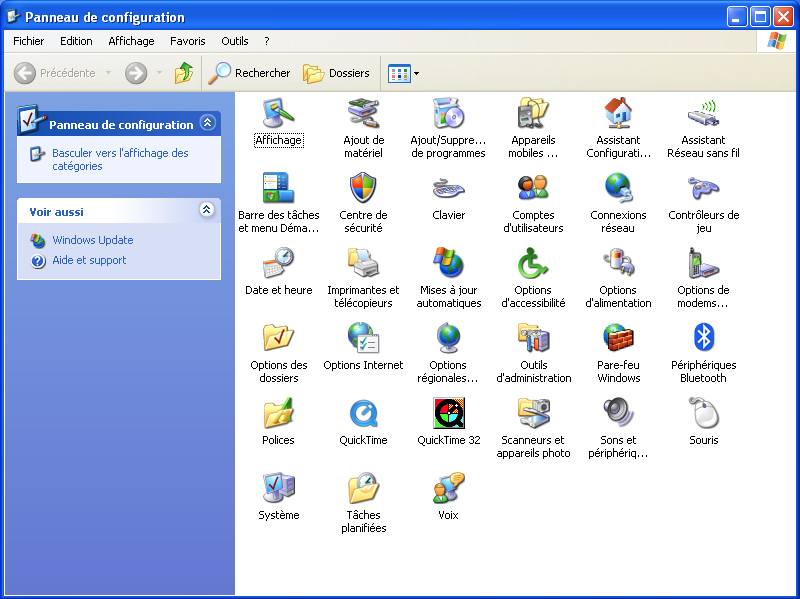800x599 pixels.
Task: Open the Aide et support link
Action: [89, 260]
